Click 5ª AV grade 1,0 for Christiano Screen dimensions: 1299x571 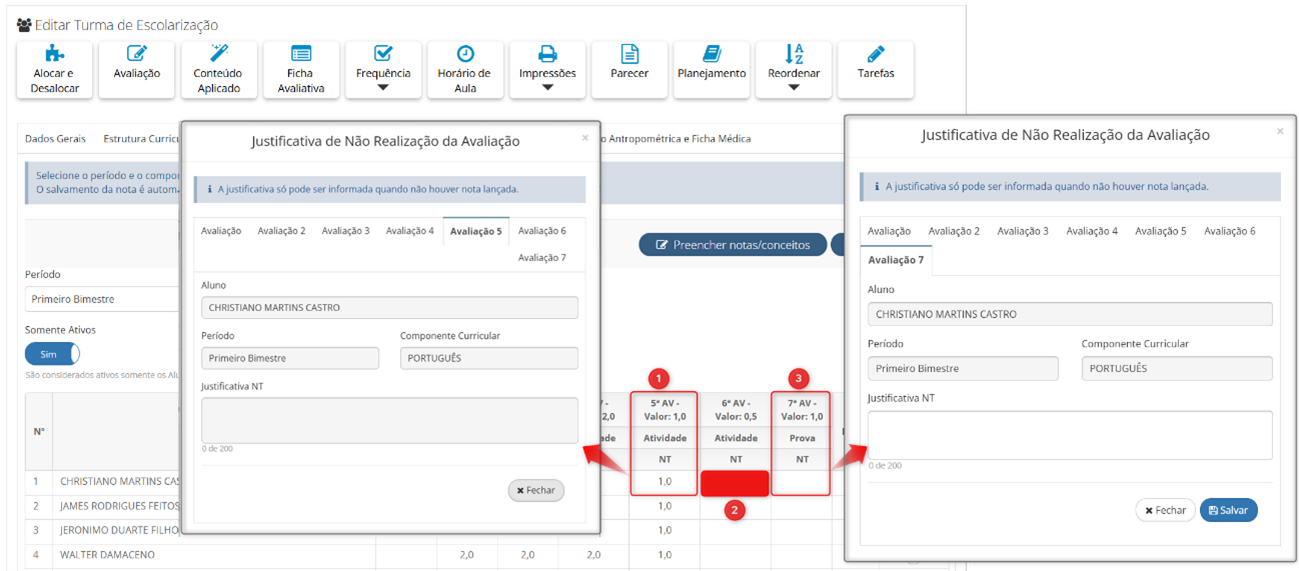[664, 482]
